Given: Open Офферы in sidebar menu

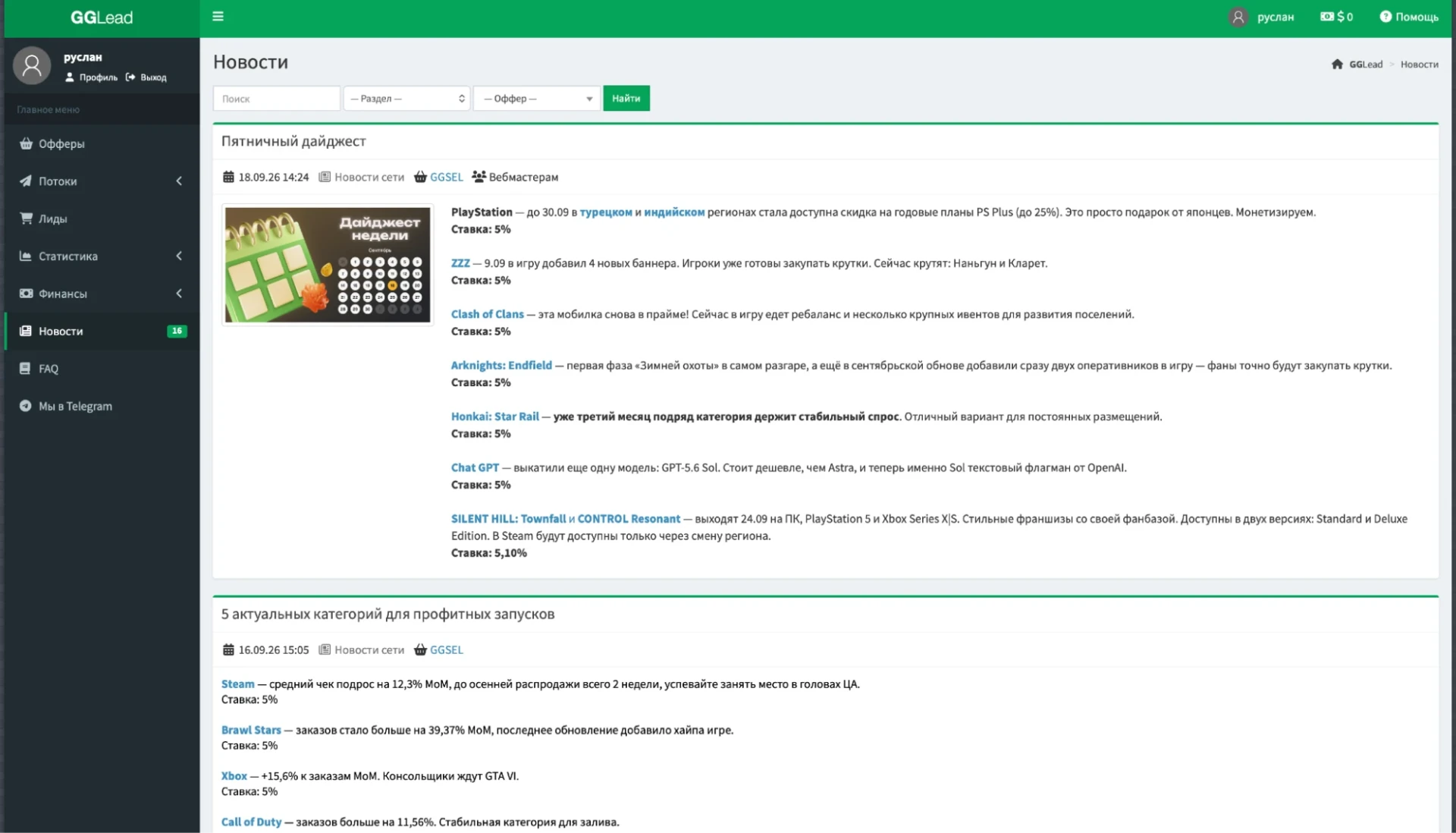Looking at the screenshot, I should pyautogui.click(x=61, y=143).
